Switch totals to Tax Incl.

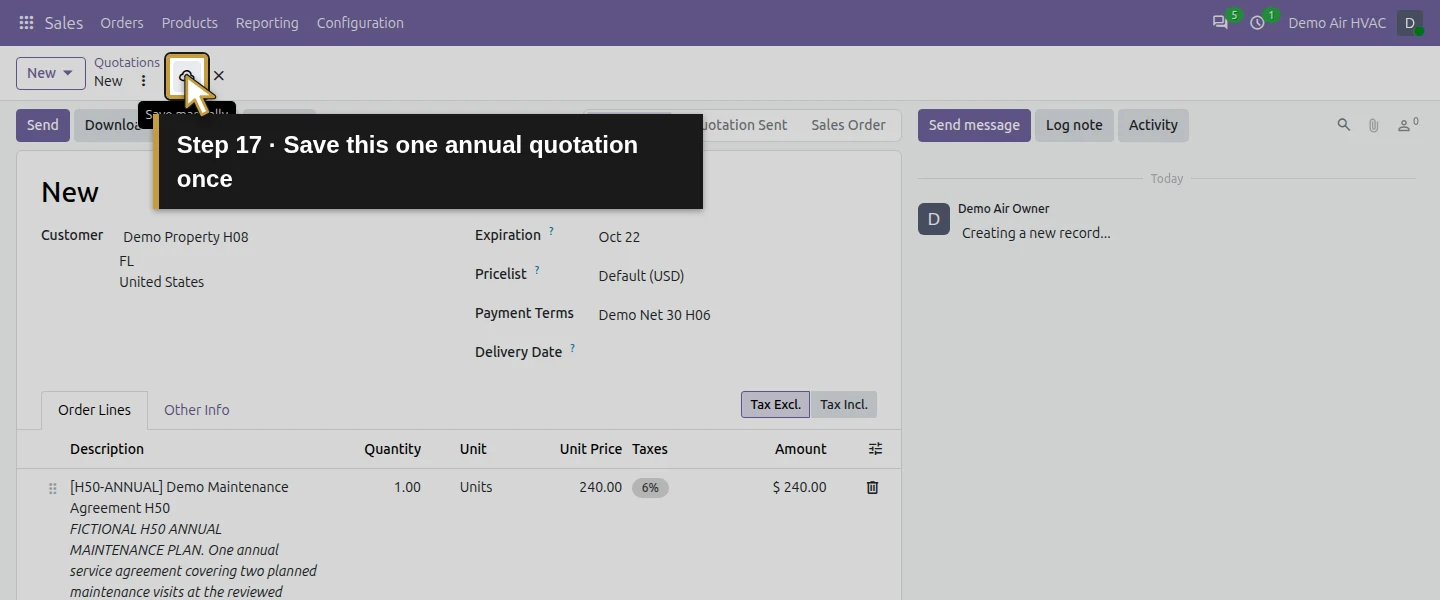[844, 404]
